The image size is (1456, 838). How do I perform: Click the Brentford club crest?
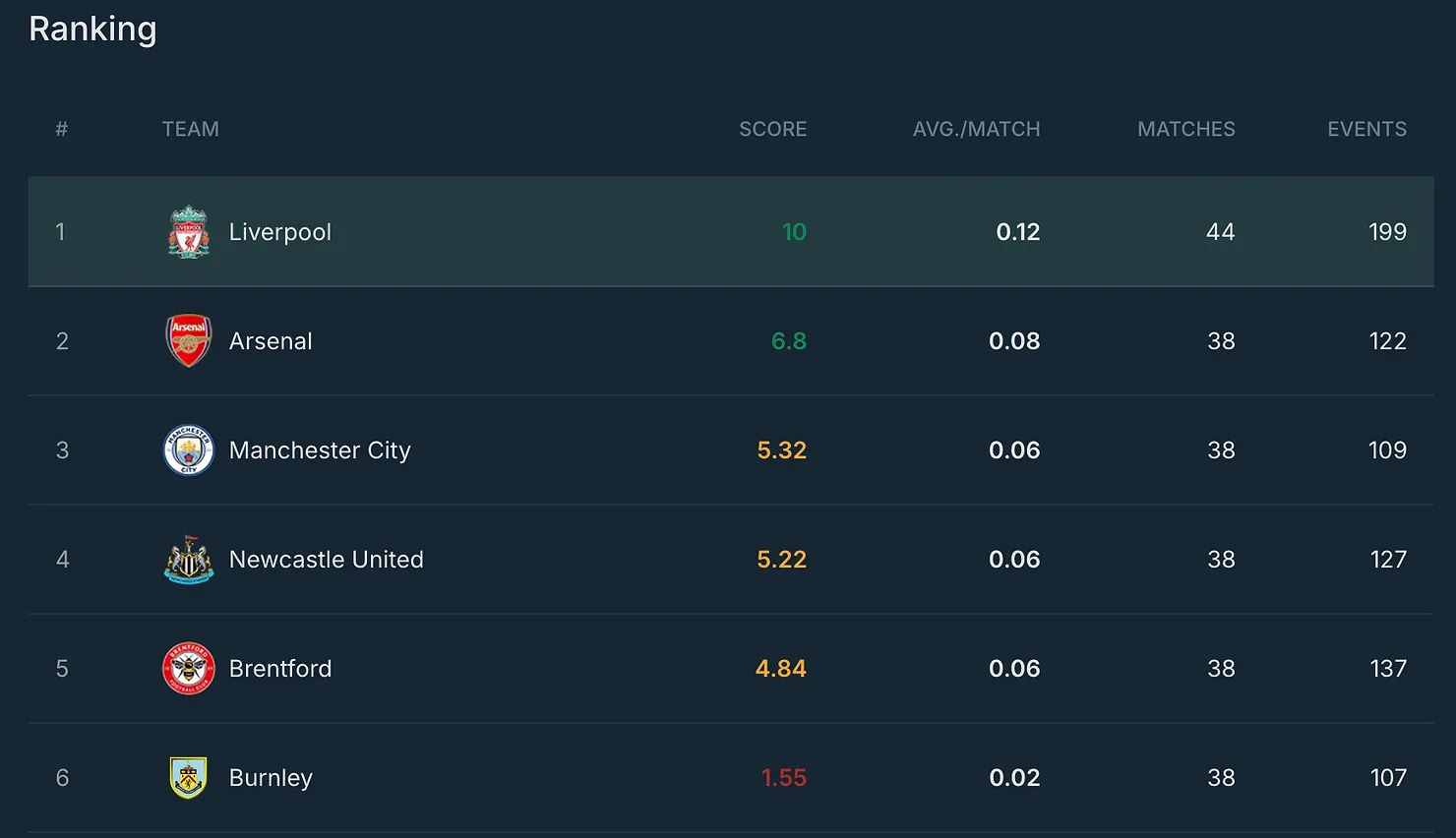click(x=189, y=669)
